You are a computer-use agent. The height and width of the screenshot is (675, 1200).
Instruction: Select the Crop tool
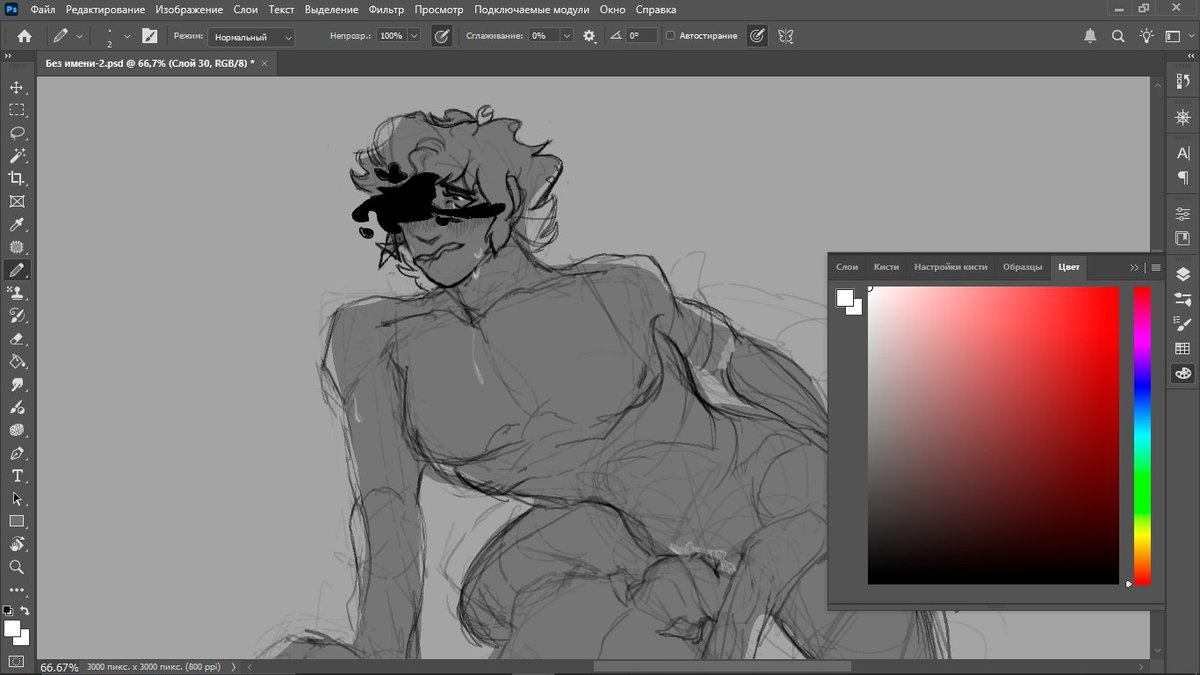tap(17, 179)
